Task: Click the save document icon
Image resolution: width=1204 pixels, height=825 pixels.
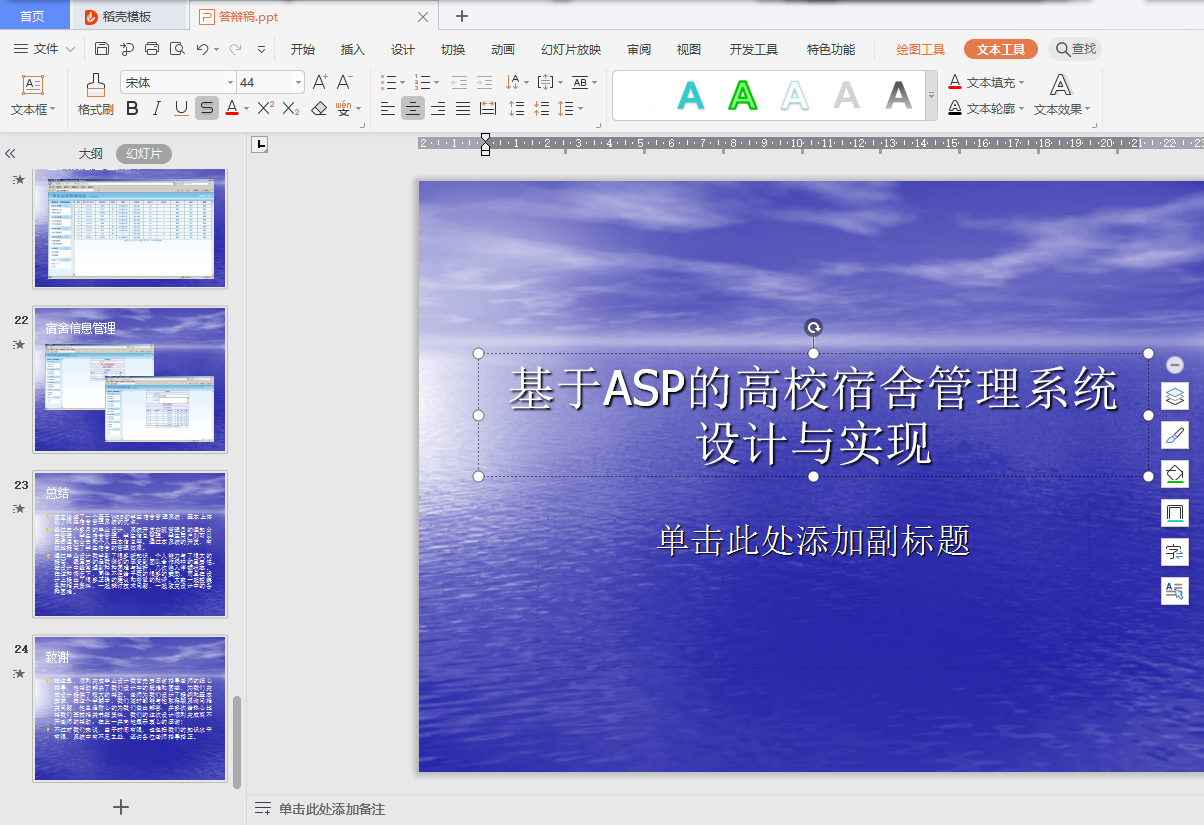Action: [x=102, y=49]
